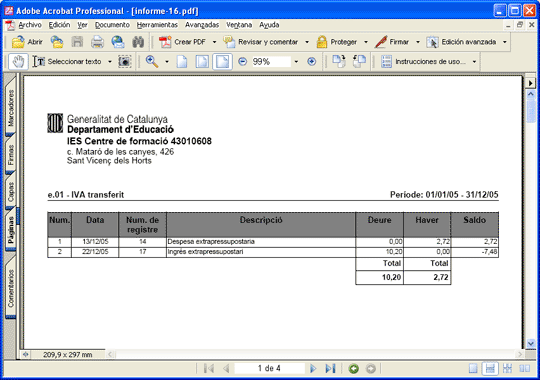Click the zoom out minus button
Screen dimensions: 540x380
242,62
